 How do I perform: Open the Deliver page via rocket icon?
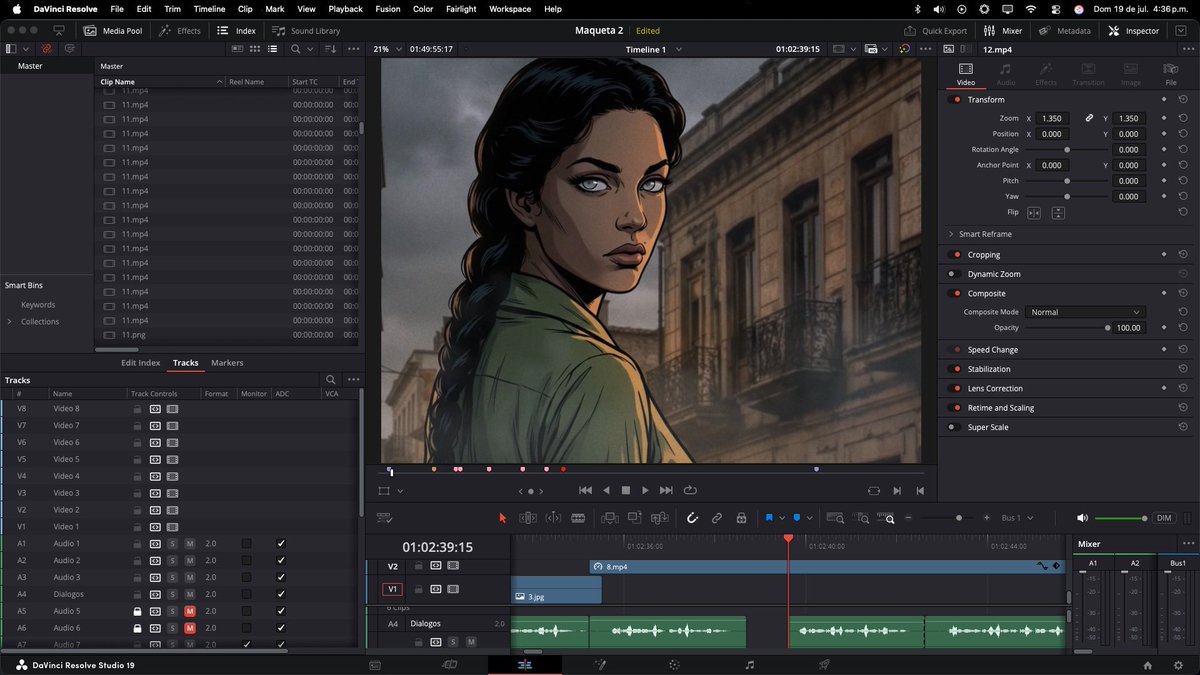coord(824,665)
